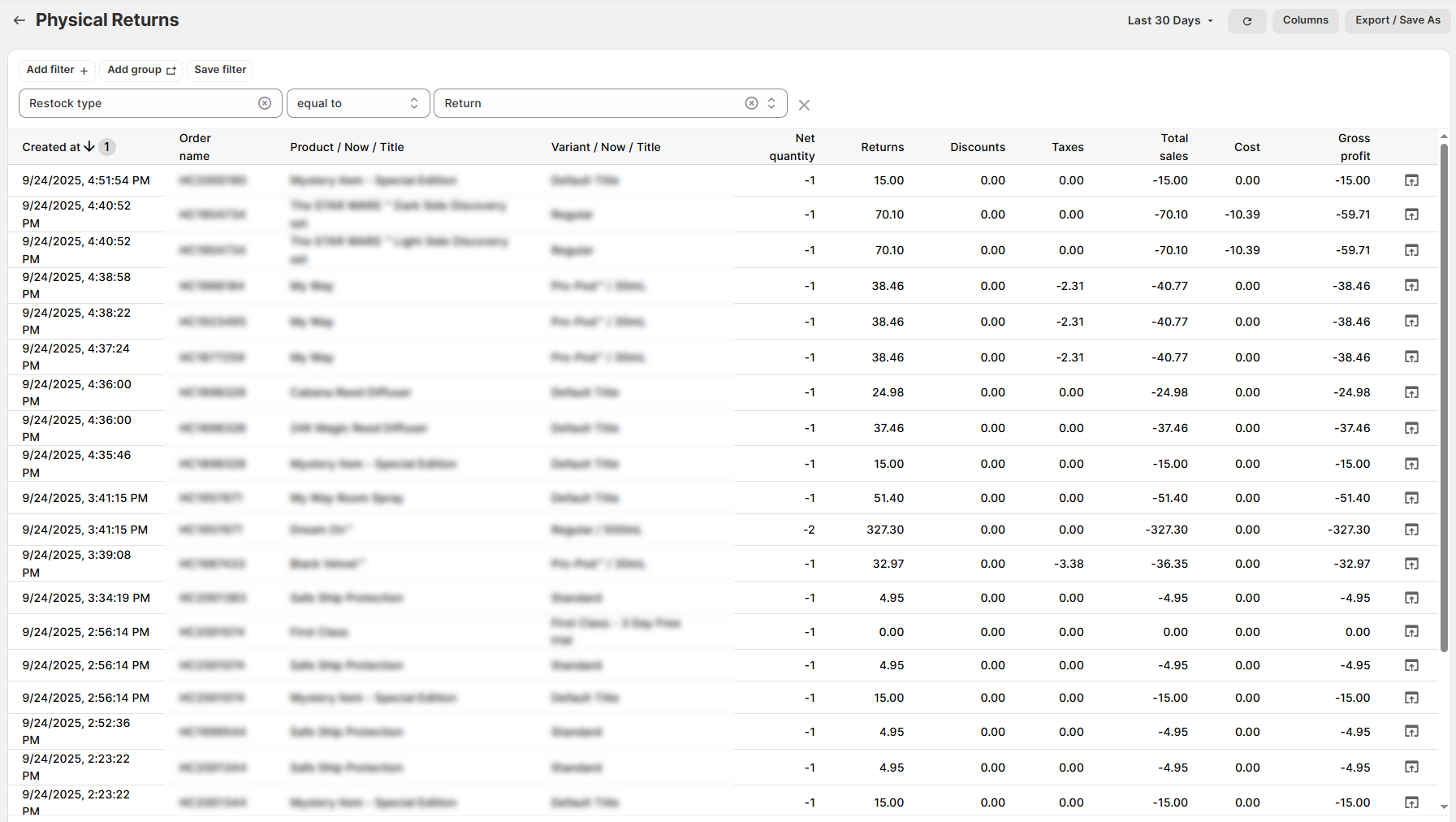Screen dimensions: 1456x822
Task: Remove the filter row with X icon
Action: click(x=804, y=105)
